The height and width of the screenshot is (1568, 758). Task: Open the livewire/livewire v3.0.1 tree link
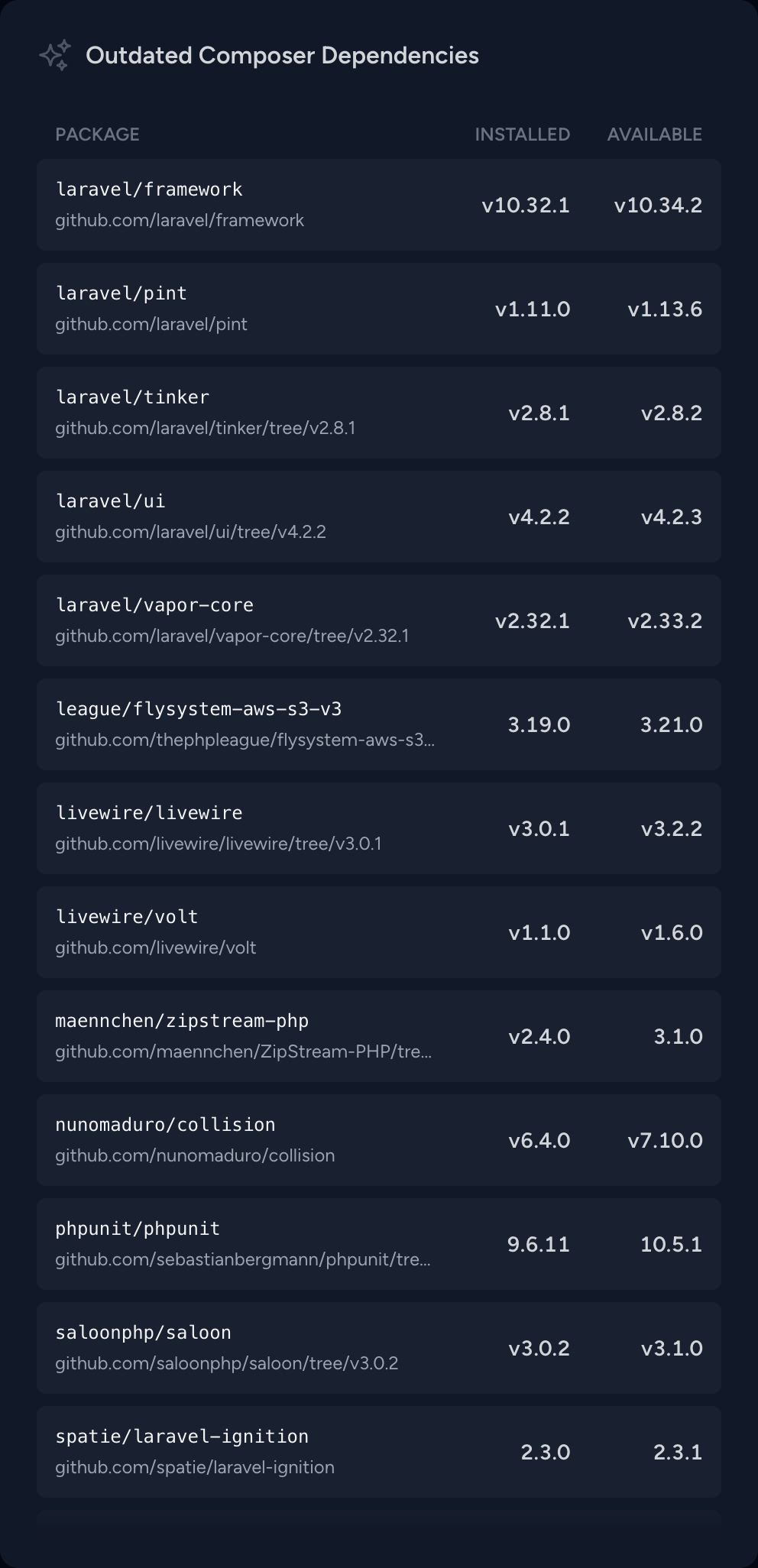click(218, 844)
